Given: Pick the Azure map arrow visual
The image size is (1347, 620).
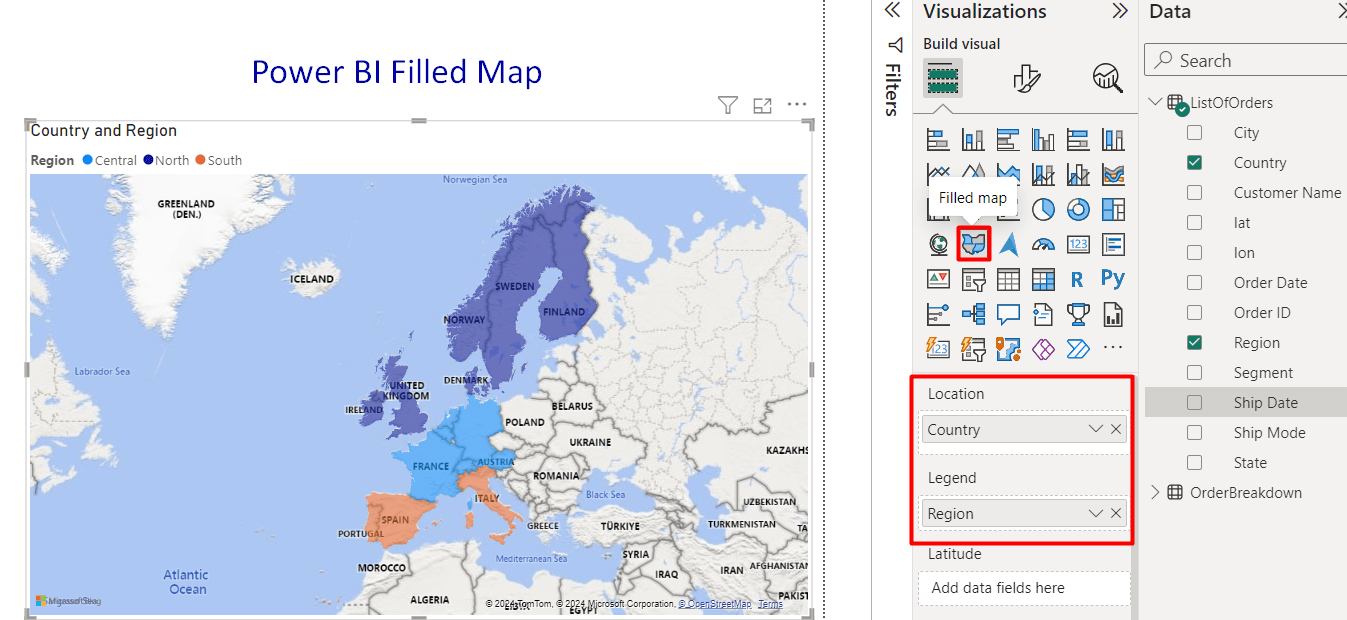Looking at the screenshot, I should 1008,244.
